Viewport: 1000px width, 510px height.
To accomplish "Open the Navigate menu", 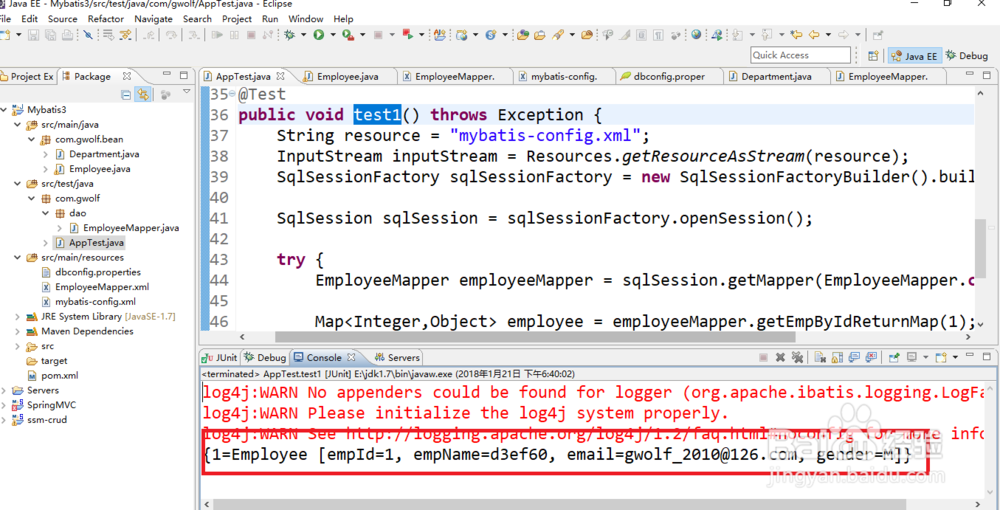I will (x=153, y=18).
